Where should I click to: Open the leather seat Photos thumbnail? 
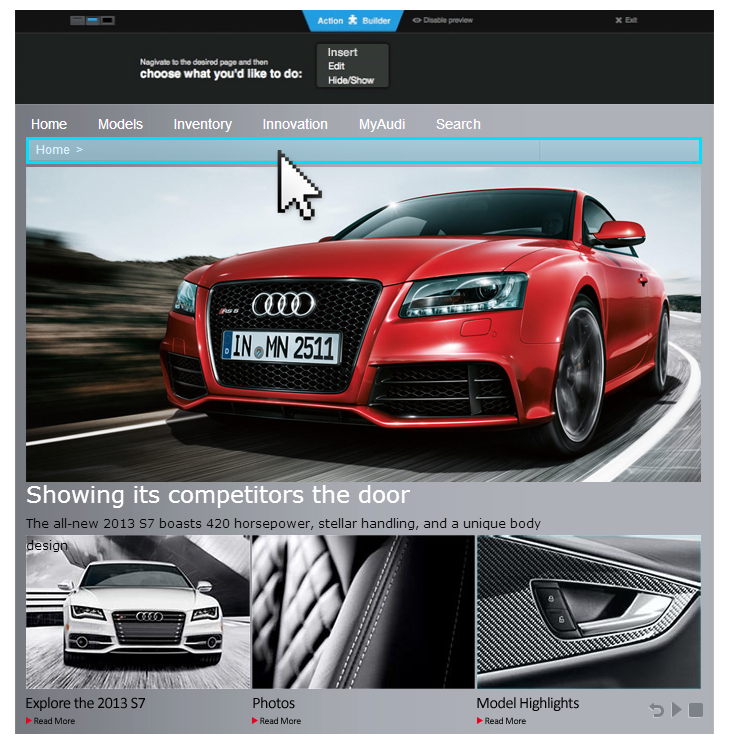[363, 612]
